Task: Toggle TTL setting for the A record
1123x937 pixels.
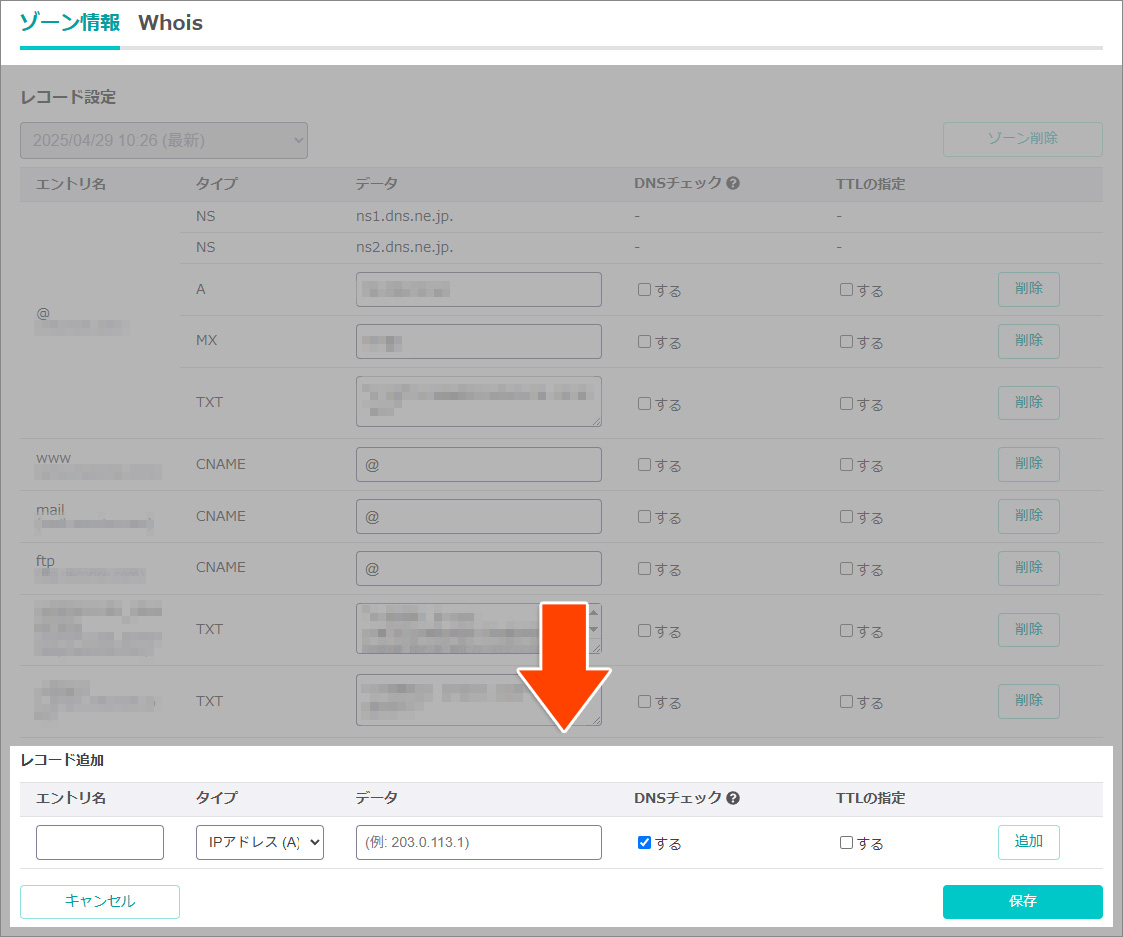Action: 847,289
